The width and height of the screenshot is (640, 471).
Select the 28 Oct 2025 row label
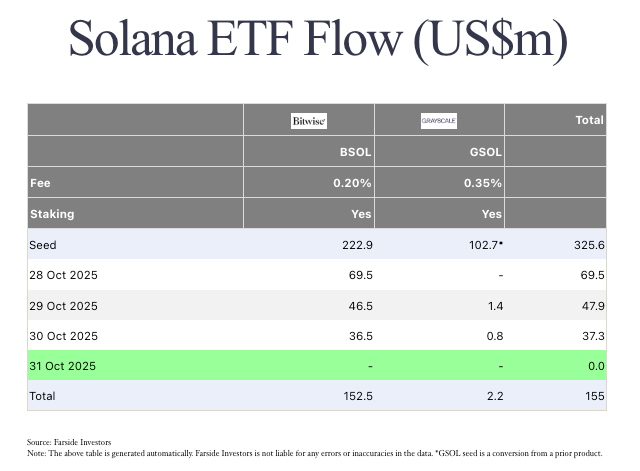coord(65,275)
